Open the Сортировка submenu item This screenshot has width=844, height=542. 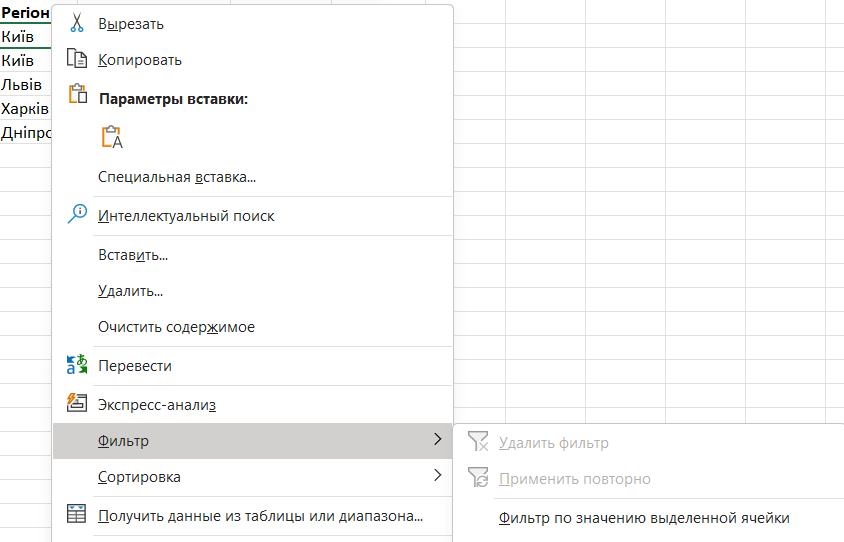tap(252, 477)
